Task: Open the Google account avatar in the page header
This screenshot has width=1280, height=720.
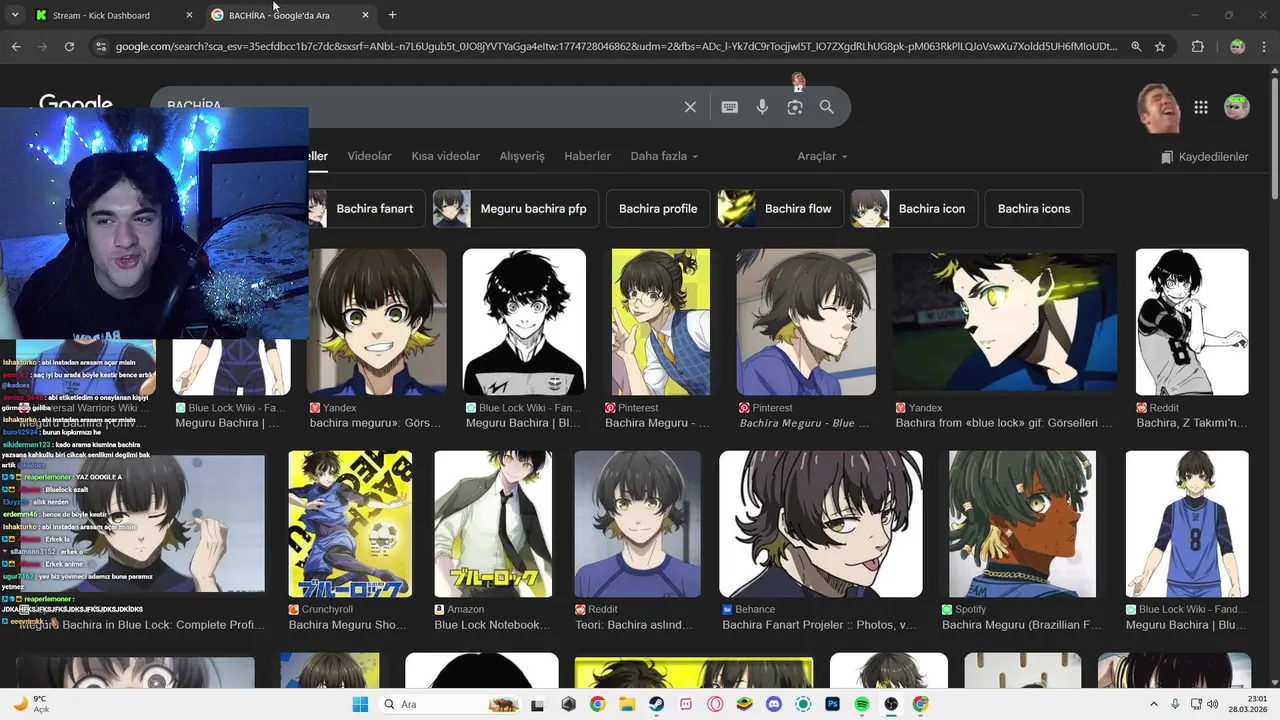Action: 1237,107
